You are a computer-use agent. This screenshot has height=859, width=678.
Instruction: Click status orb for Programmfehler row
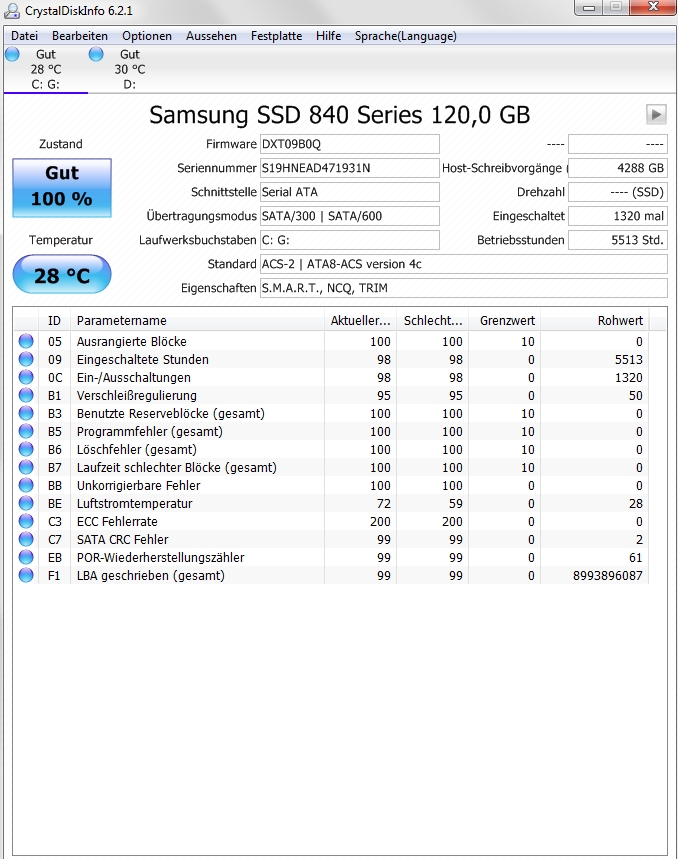coord(26,432)
